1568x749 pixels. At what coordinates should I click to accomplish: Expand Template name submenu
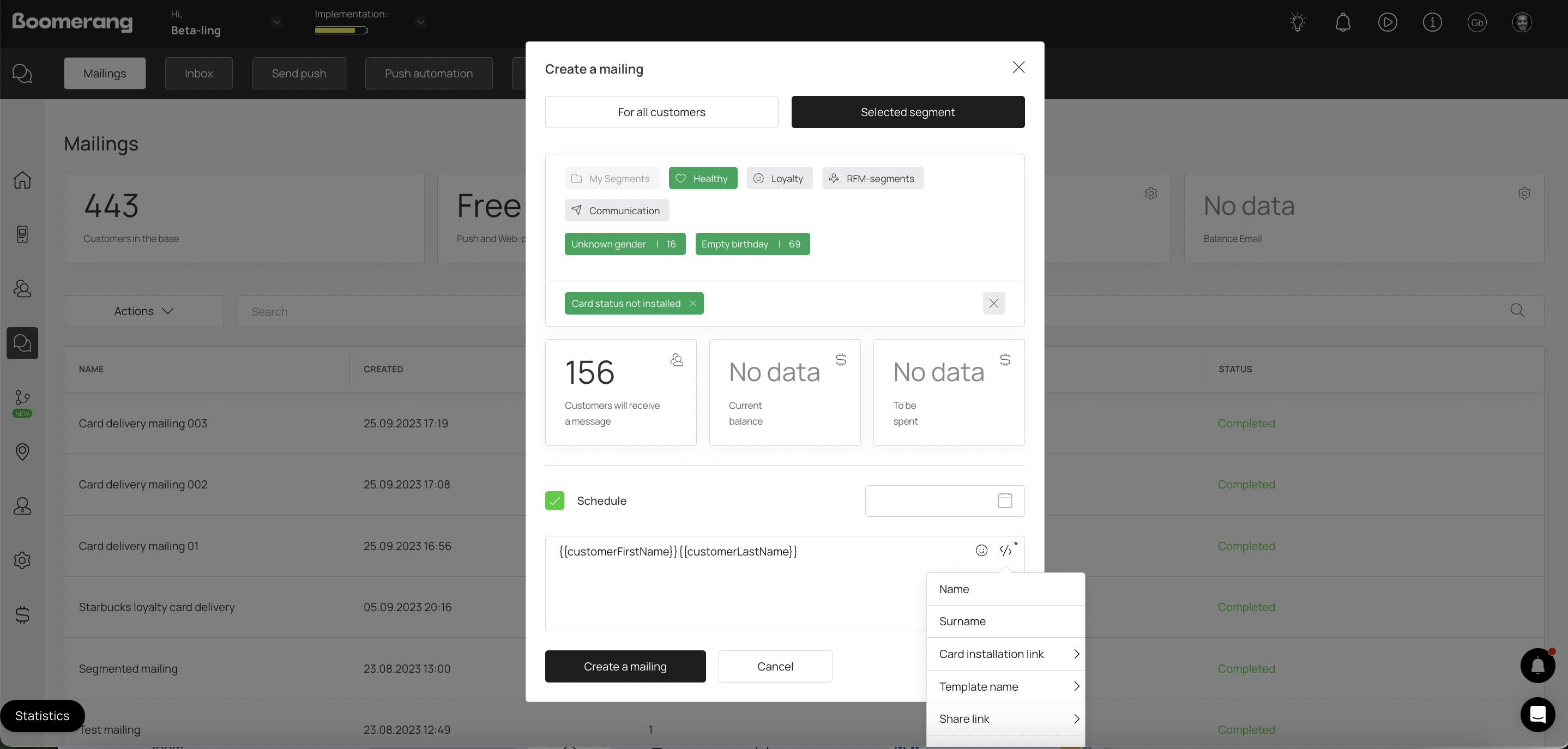(x=1005, y=686)
